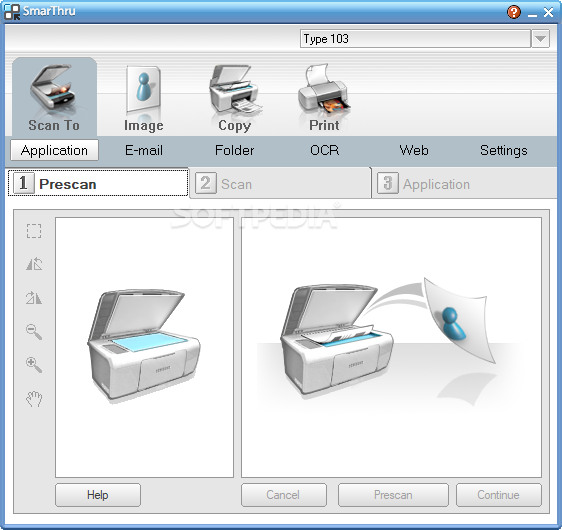Select step 1 Prescan

pyautogui.click(x=98, y=183)
